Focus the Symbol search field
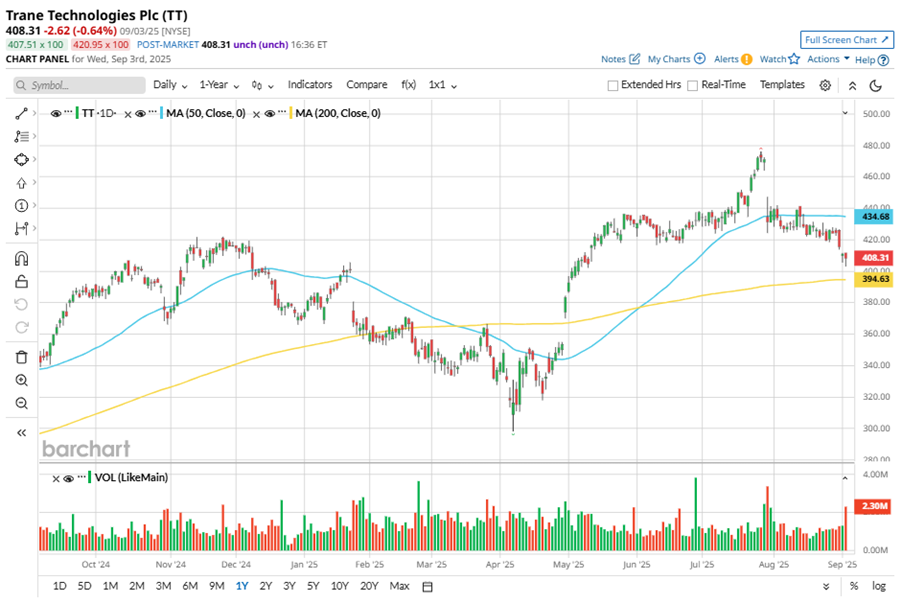 (79, 85)
